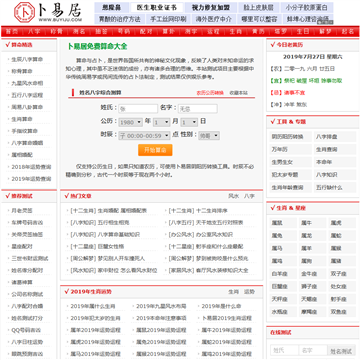Viewport: 360px width, 360px height.
Task: Switch to 八字 tab in 热门文章
Action: 249,196
